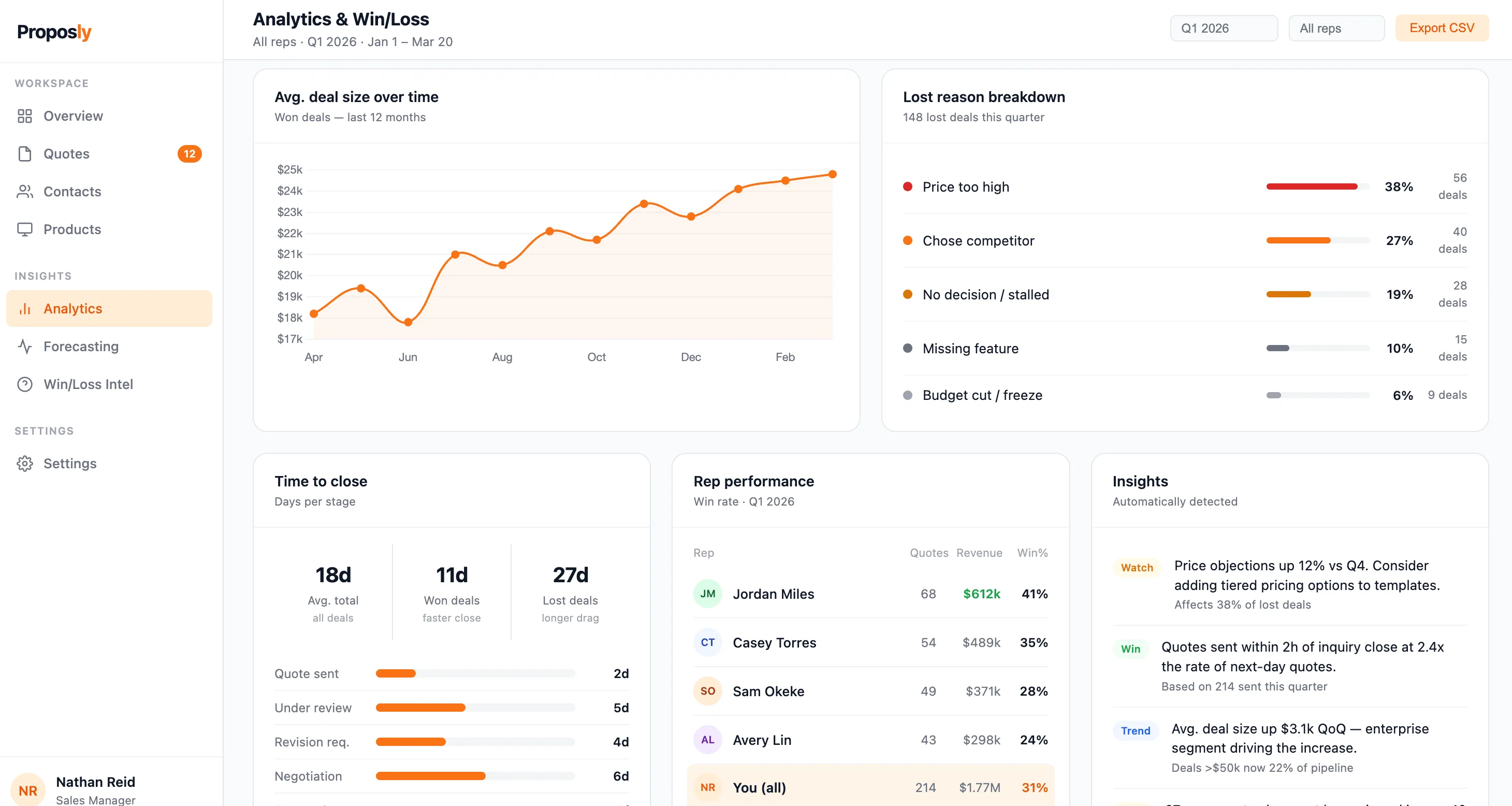Open the Q1 2026 period dropdown
The width and height of the screenshot is (1512, 806).
[x=1224, y=28]
